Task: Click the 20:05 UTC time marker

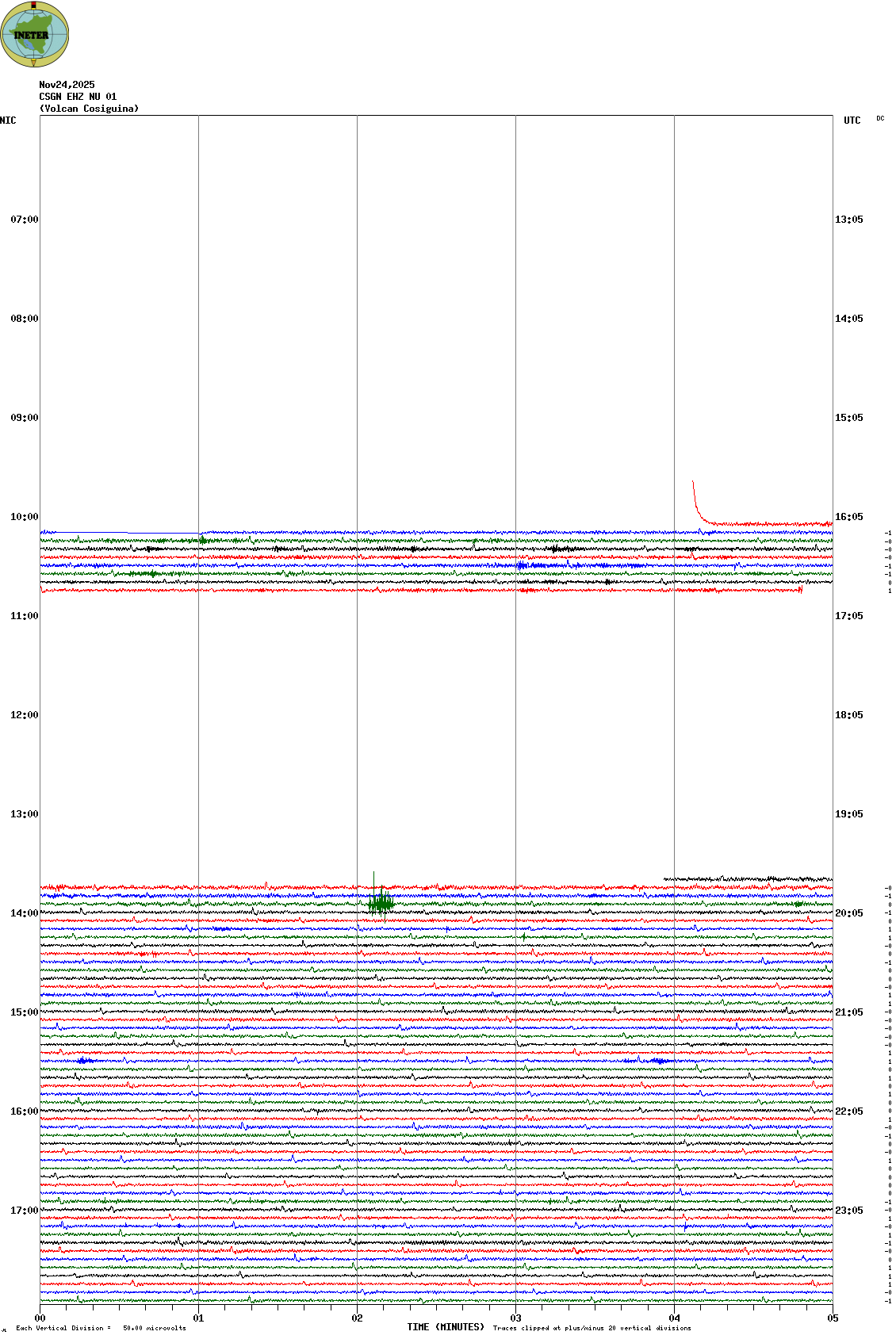Action: 848,913
